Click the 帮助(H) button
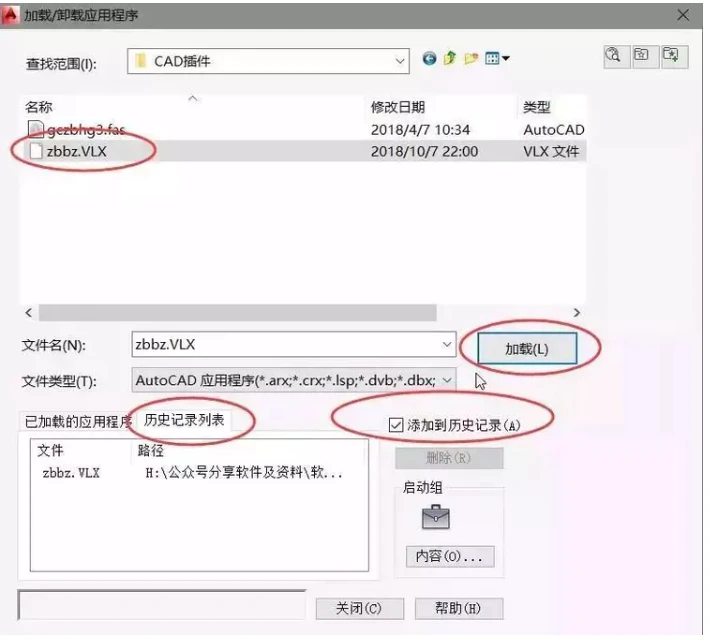Screen dimensions: 709x644 pyautogui.click(x=458, y=608)
